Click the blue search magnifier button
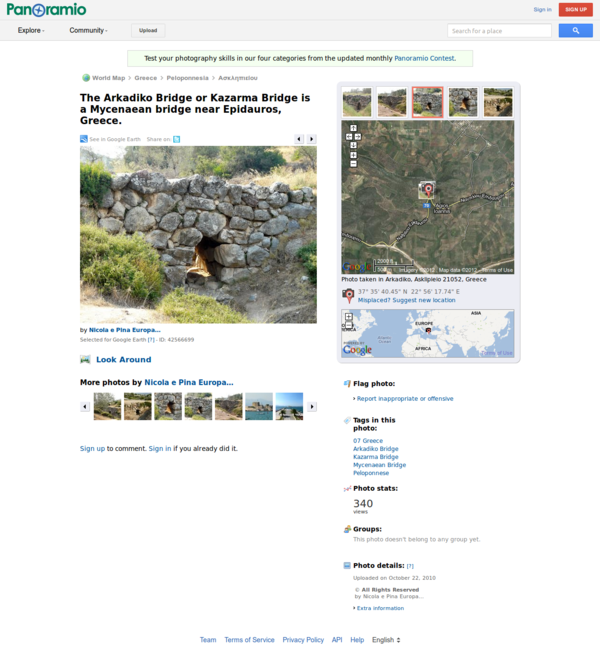The image size is (600, 647). [x=575, y=31]
